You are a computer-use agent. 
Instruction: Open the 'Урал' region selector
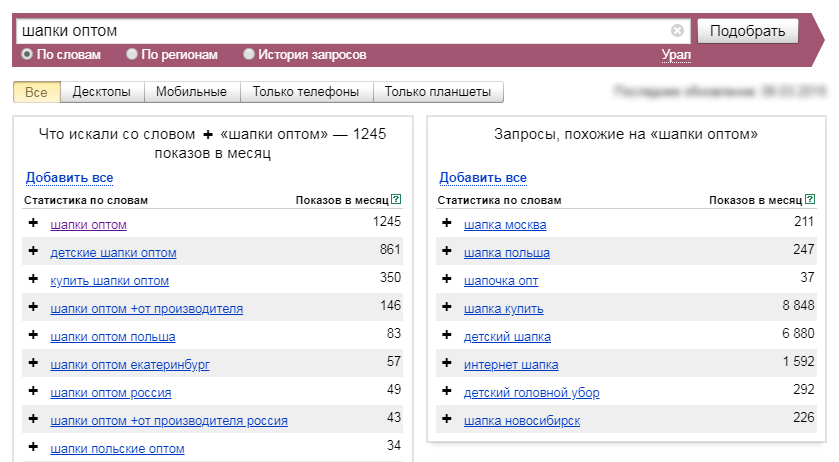pos(676,55)
